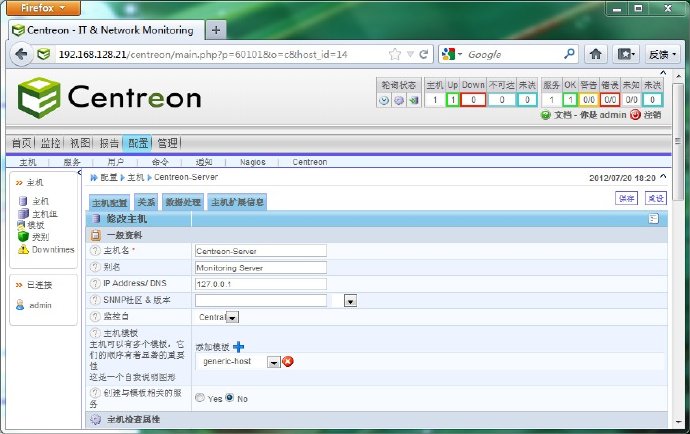The width and height of the screenshot is (690, 434).
Task: Open 管理 main menu
Action: click(x=168, y=143)
